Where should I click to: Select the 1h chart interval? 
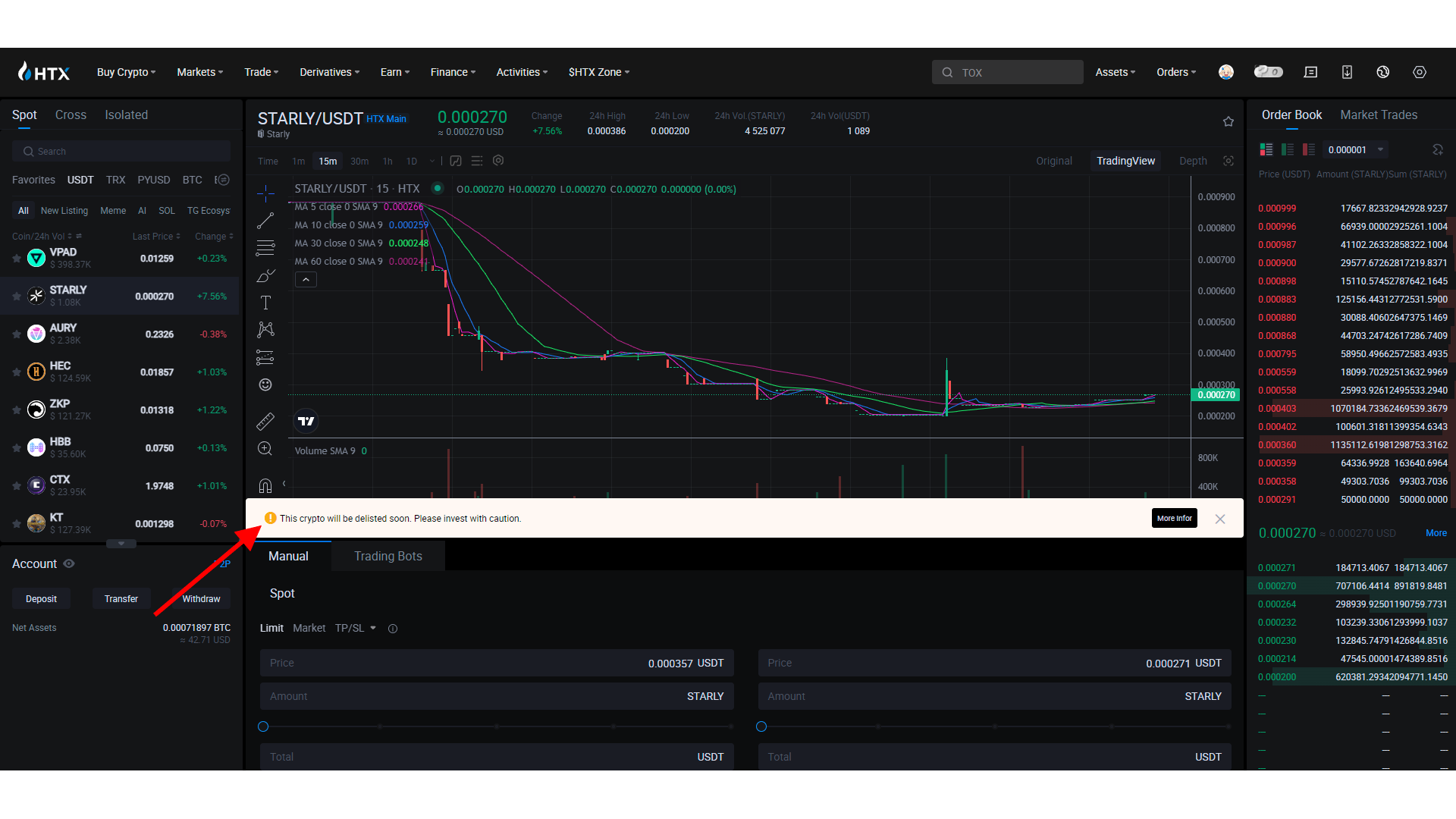[x=388, y=161]
